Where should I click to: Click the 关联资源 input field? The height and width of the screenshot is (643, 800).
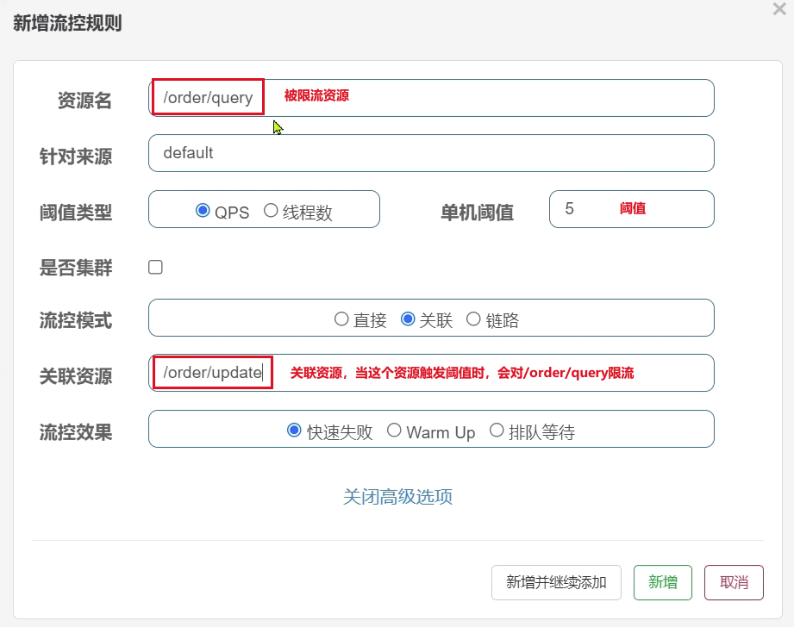[431, 373]
